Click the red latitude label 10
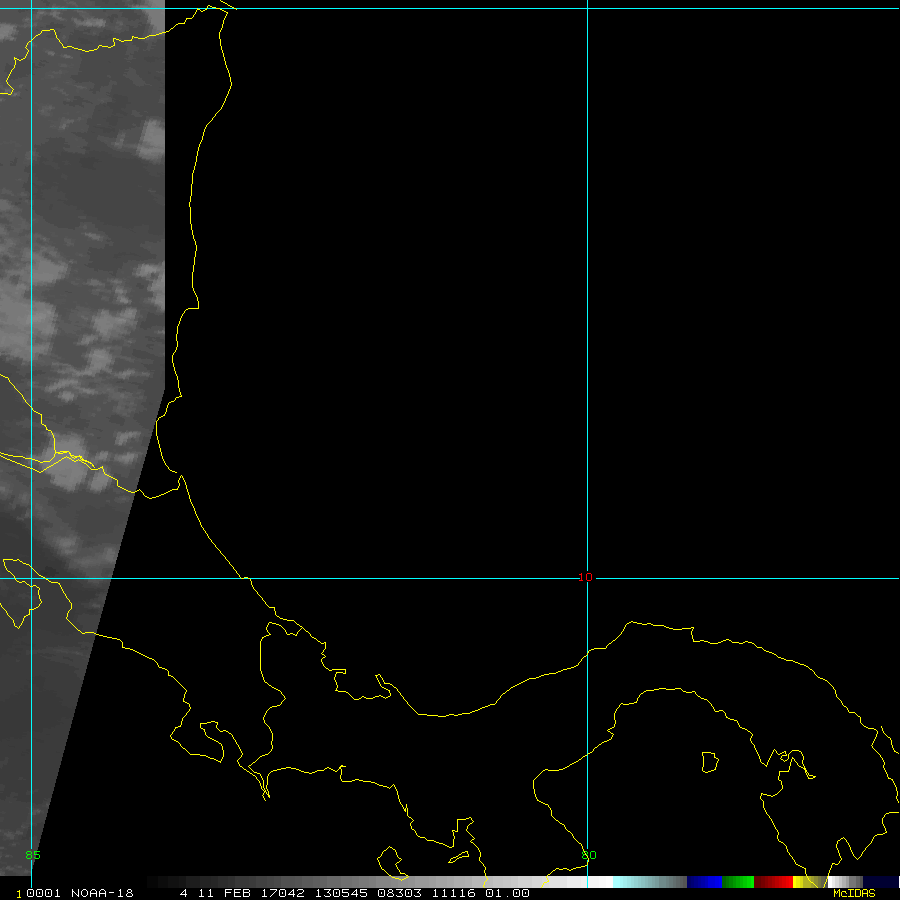The image size is (900, 900). point(585,577)
